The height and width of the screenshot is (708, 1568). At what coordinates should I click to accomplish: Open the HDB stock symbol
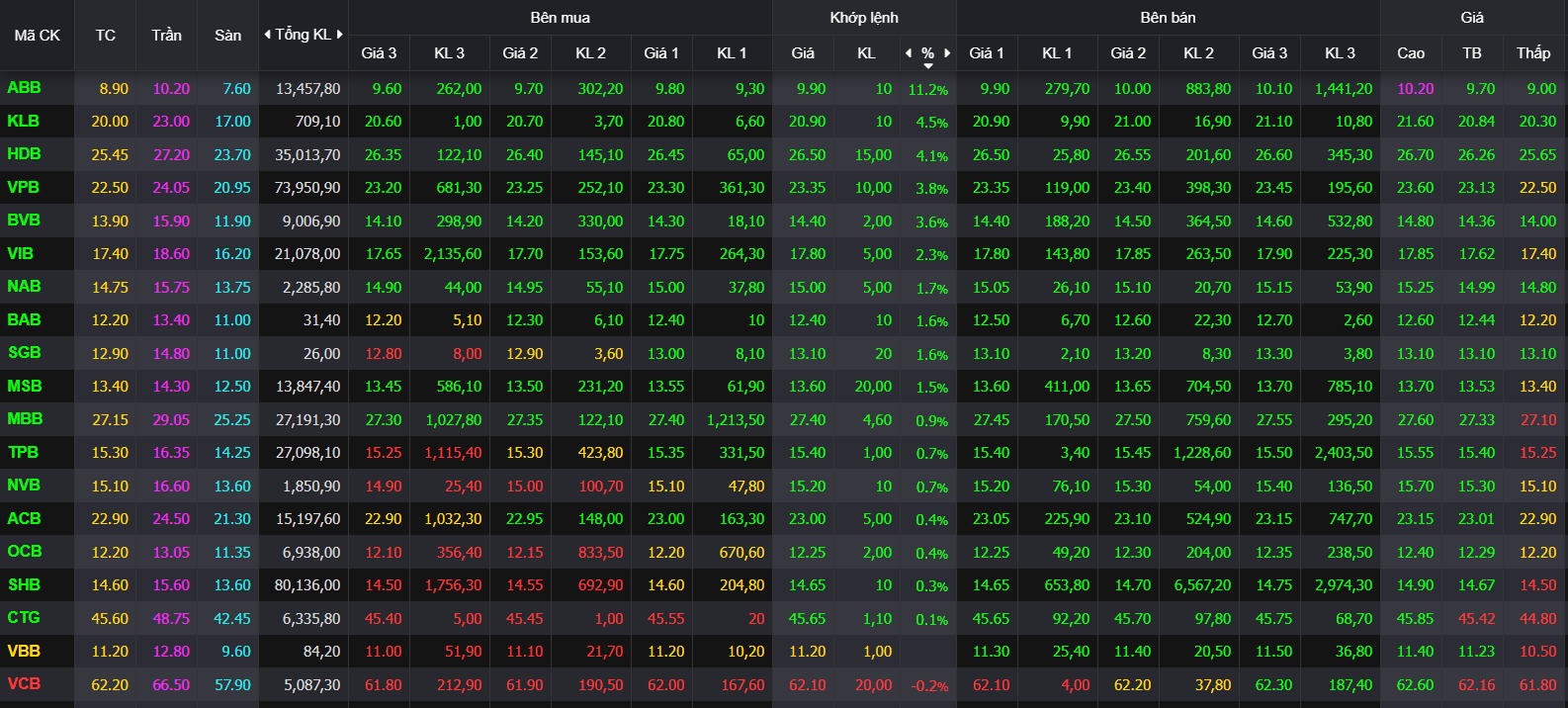tap(24, 154)
